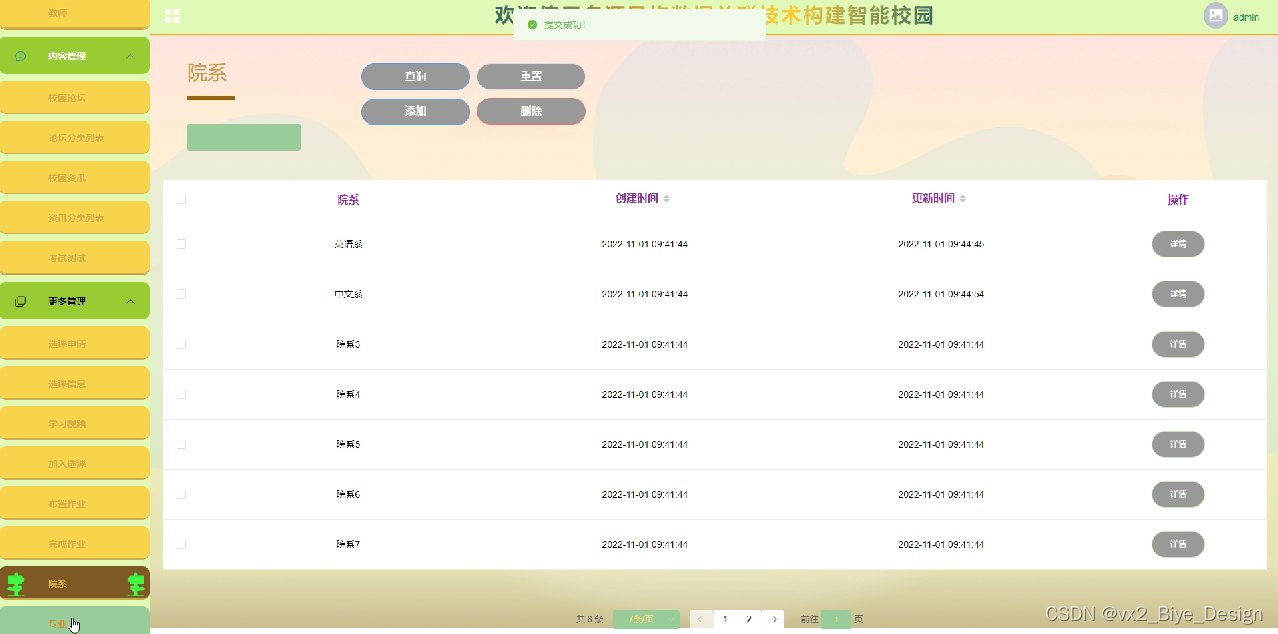Click the 删除 delete button
The width and height of the screenshot is (1278, 634).
(x=531, y=111)
